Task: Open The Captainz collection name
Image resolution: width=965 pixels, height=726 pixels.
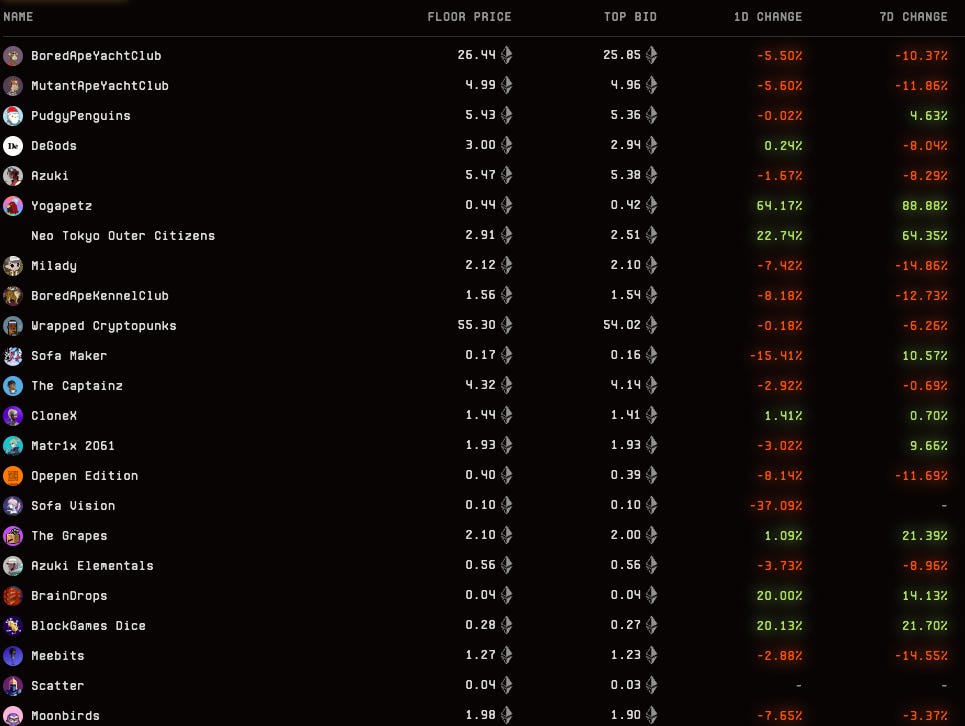Action: (x=77, y=386)
